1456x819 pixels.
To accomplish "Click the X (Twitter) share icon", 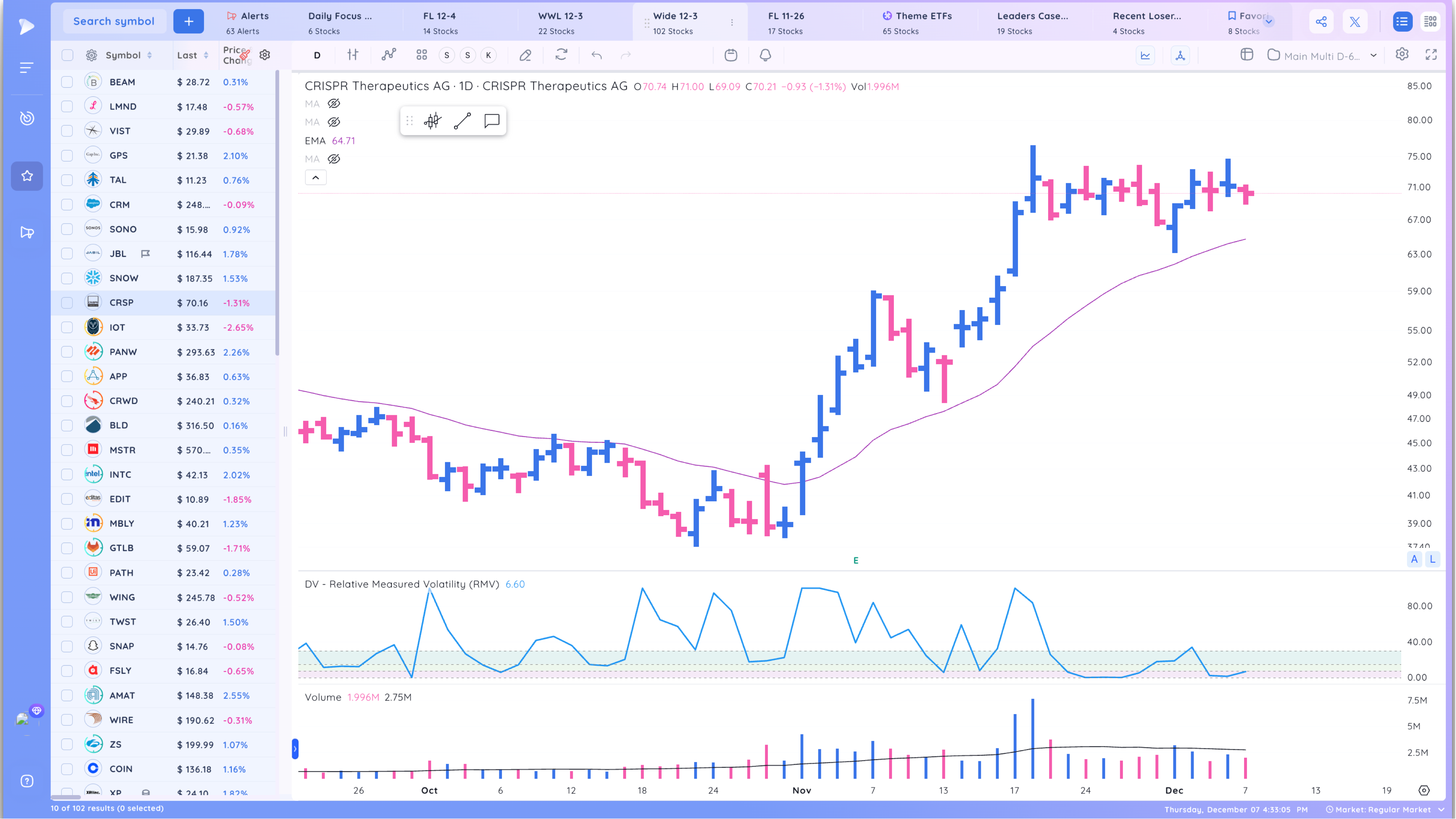I will pos(1355,21).
